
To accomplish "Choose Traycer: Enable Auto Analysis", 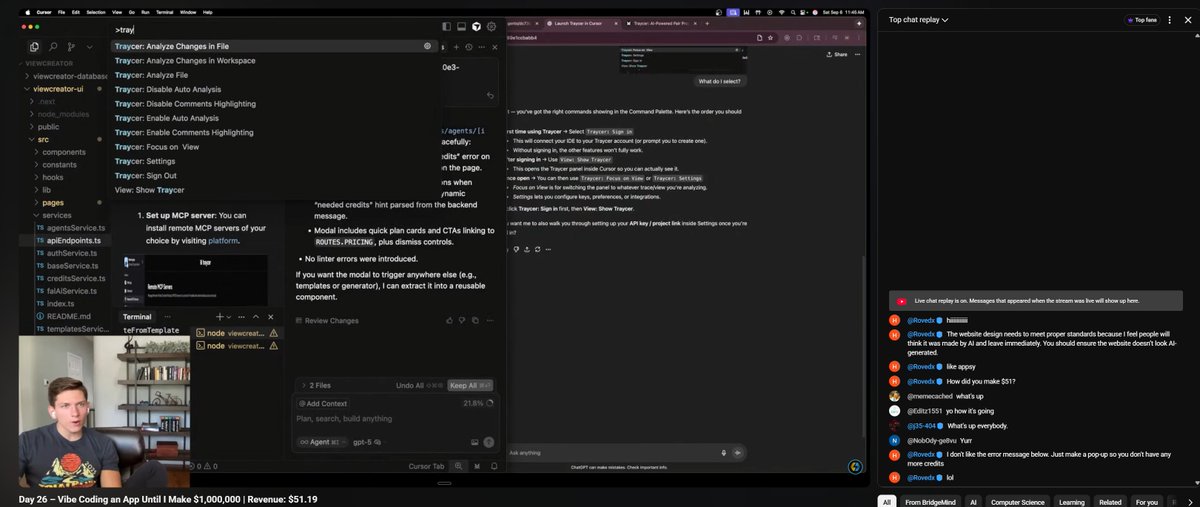I will (274, 118).
